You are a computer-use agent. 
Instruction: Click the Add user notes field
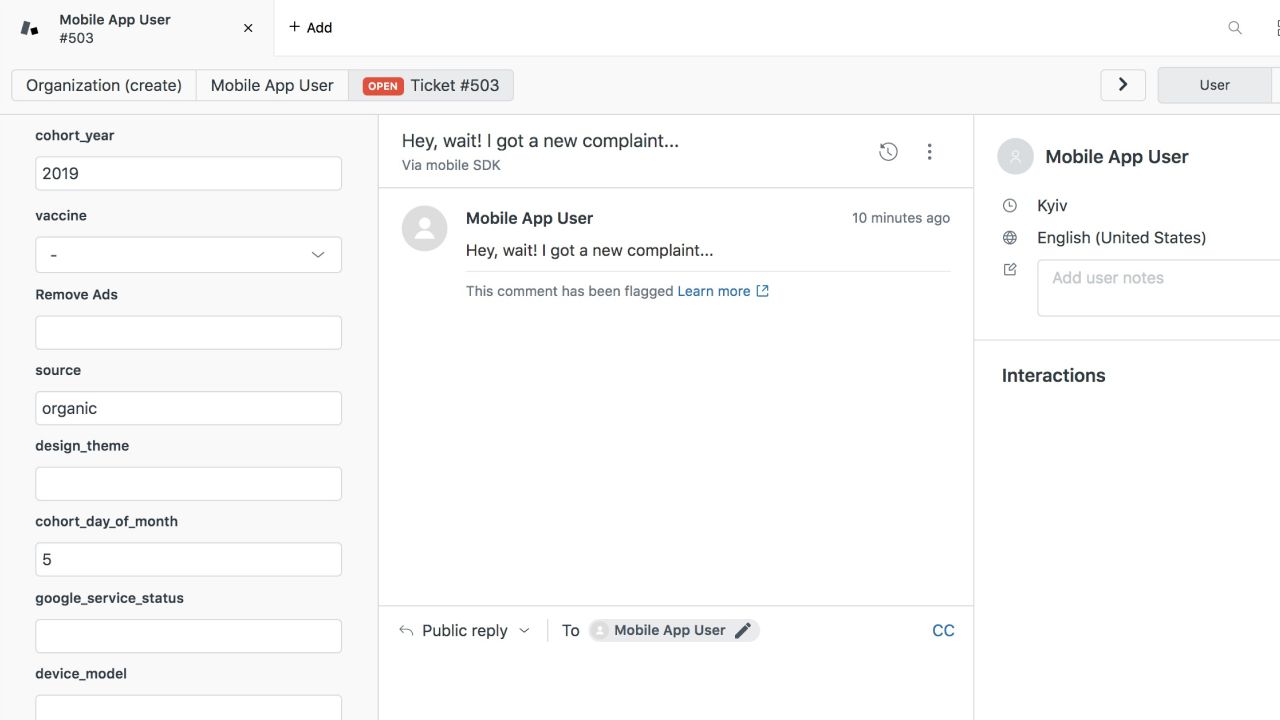(1160, 288)
